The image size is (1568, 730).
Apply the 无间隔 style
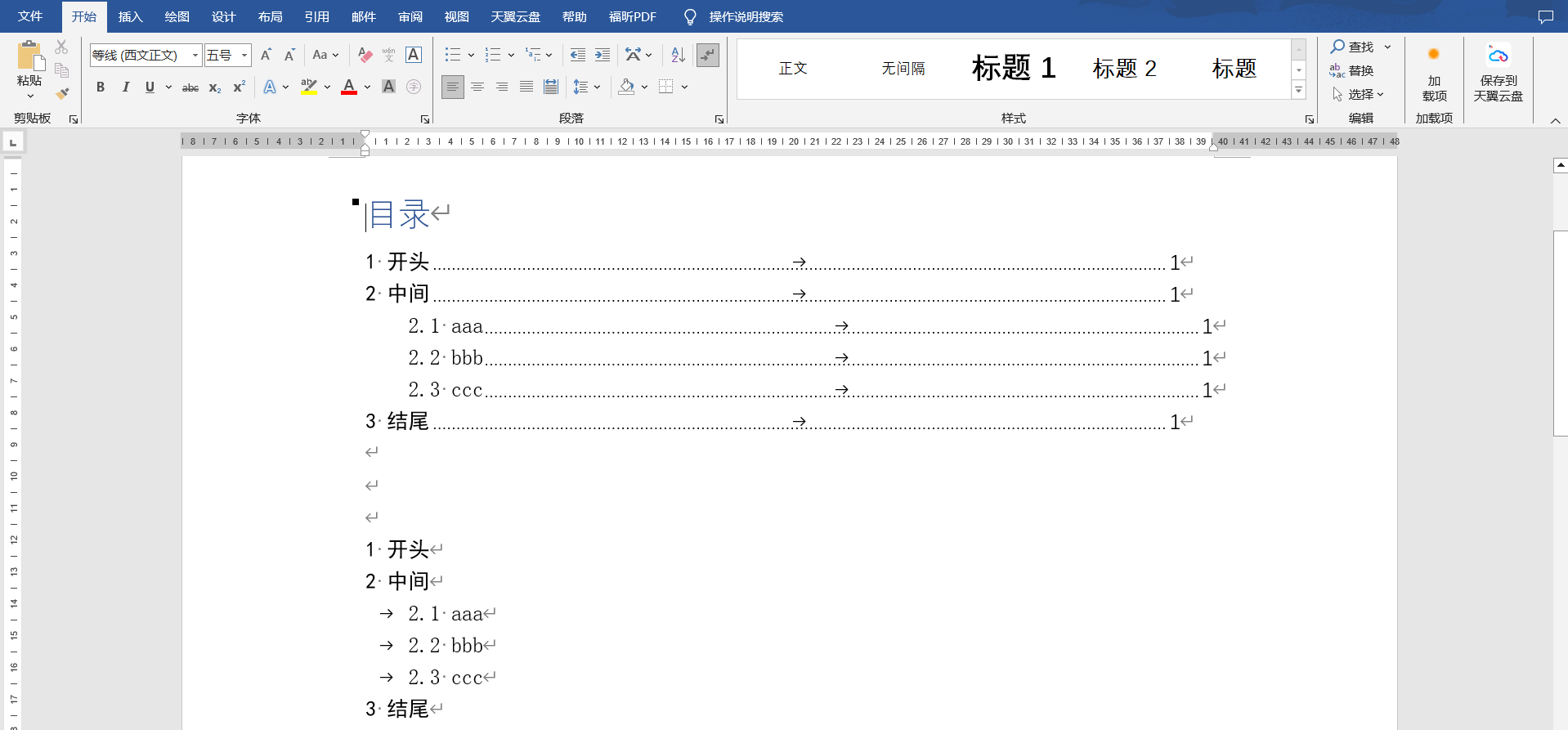tap(903, 69)
